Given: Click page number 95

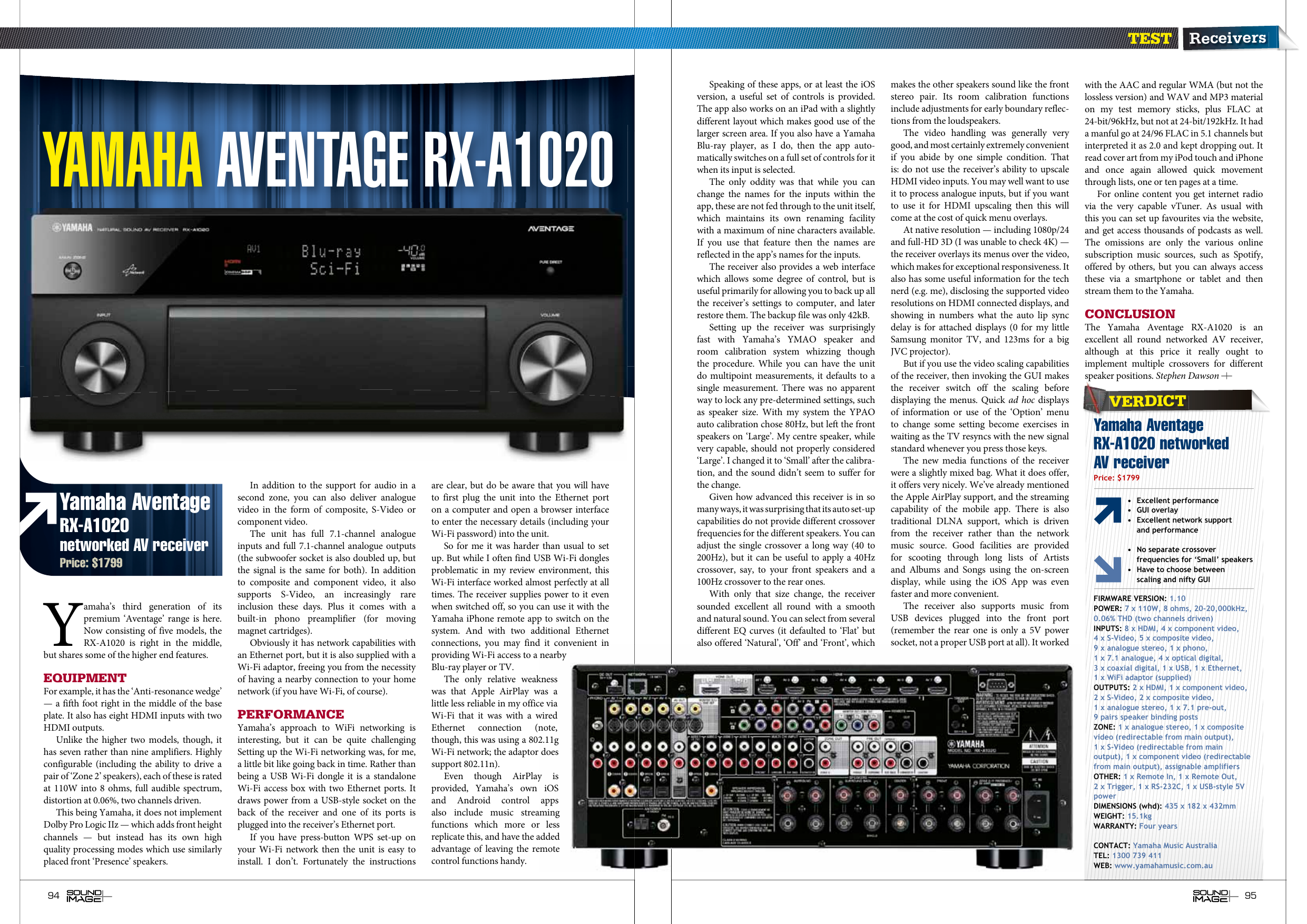Looking at the screenshot, I should pyautogui.click(x=1250, y=896).
